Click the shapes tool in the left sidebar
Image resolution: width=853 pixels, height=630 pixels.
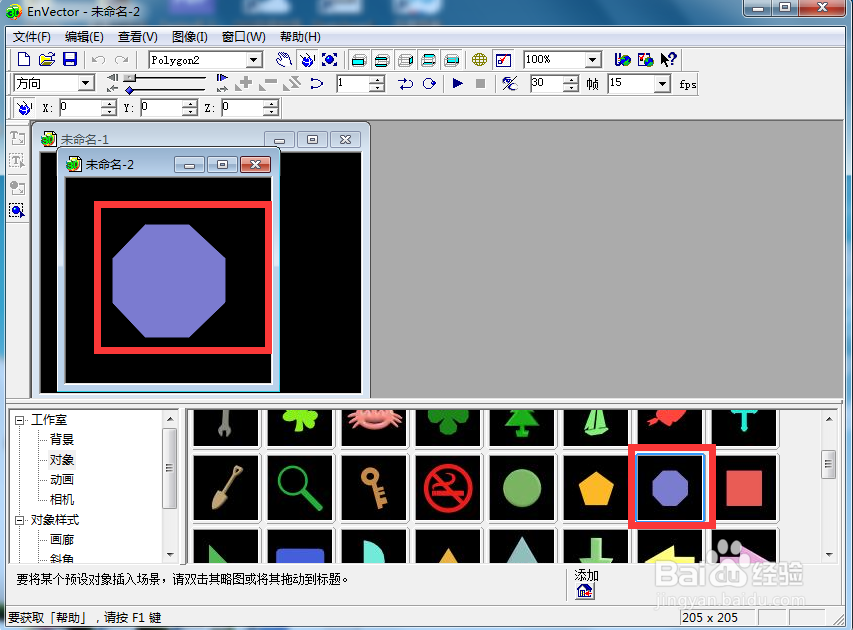tap(17, 187)
